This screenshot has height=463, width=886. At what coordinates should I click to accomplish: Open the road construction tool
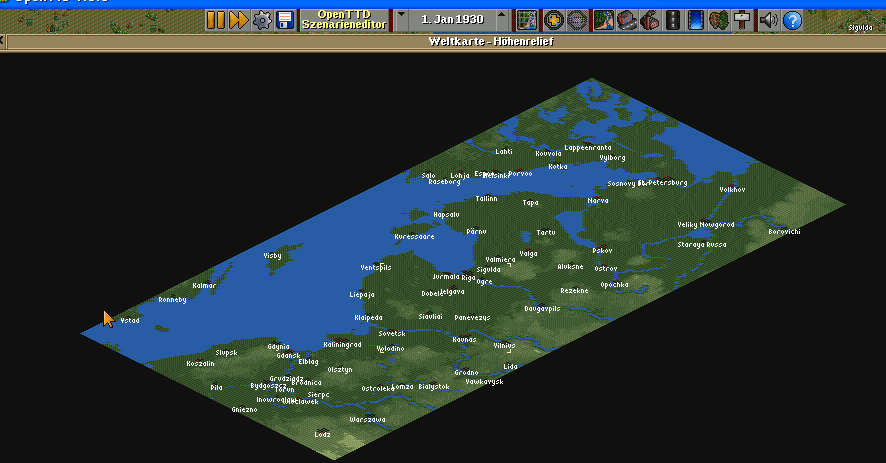point(672,20)
